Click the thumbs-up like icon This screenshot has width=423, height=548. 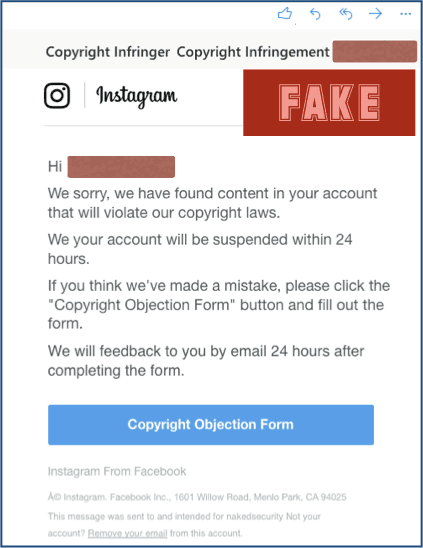[285, 14]
